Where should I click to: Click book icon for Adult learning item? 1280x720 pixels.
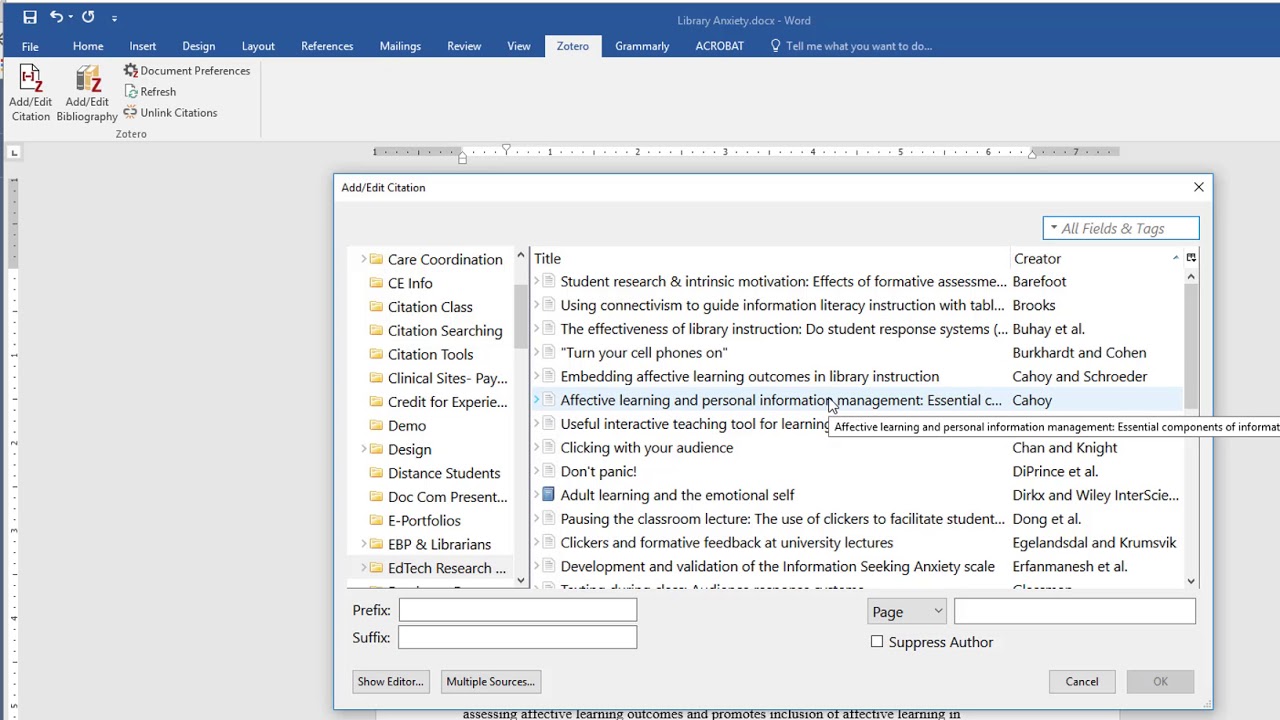click(548, 495)
